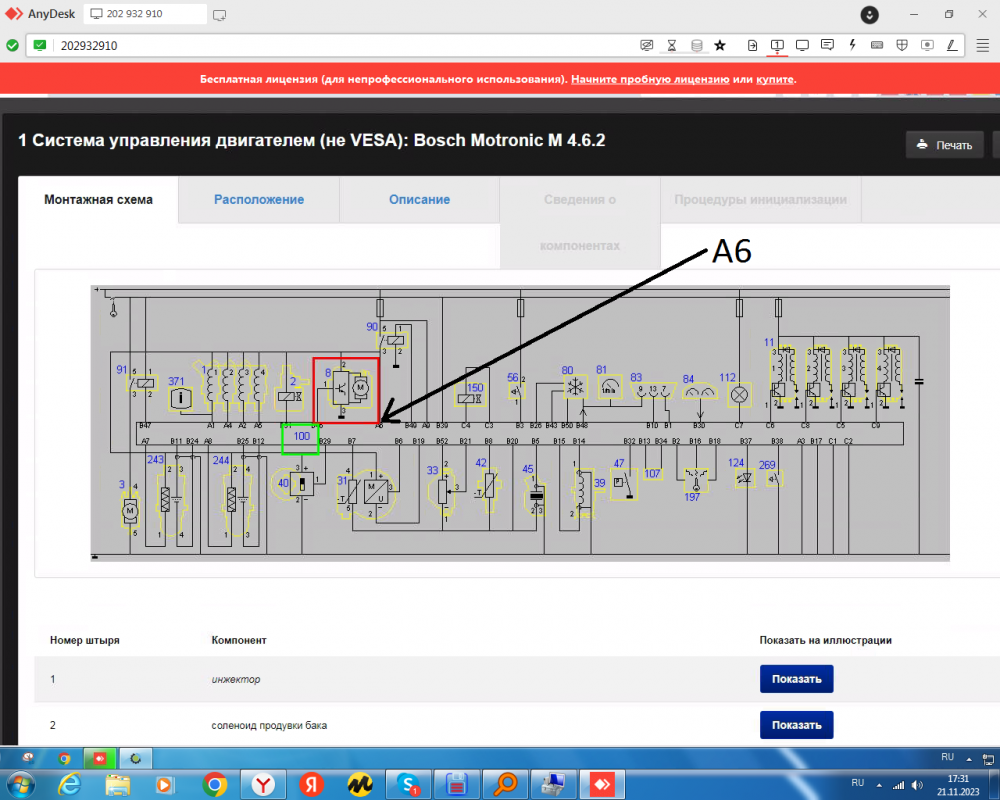Click the купите license link
Screen dimensions: 1000x800
pos(775,79)
